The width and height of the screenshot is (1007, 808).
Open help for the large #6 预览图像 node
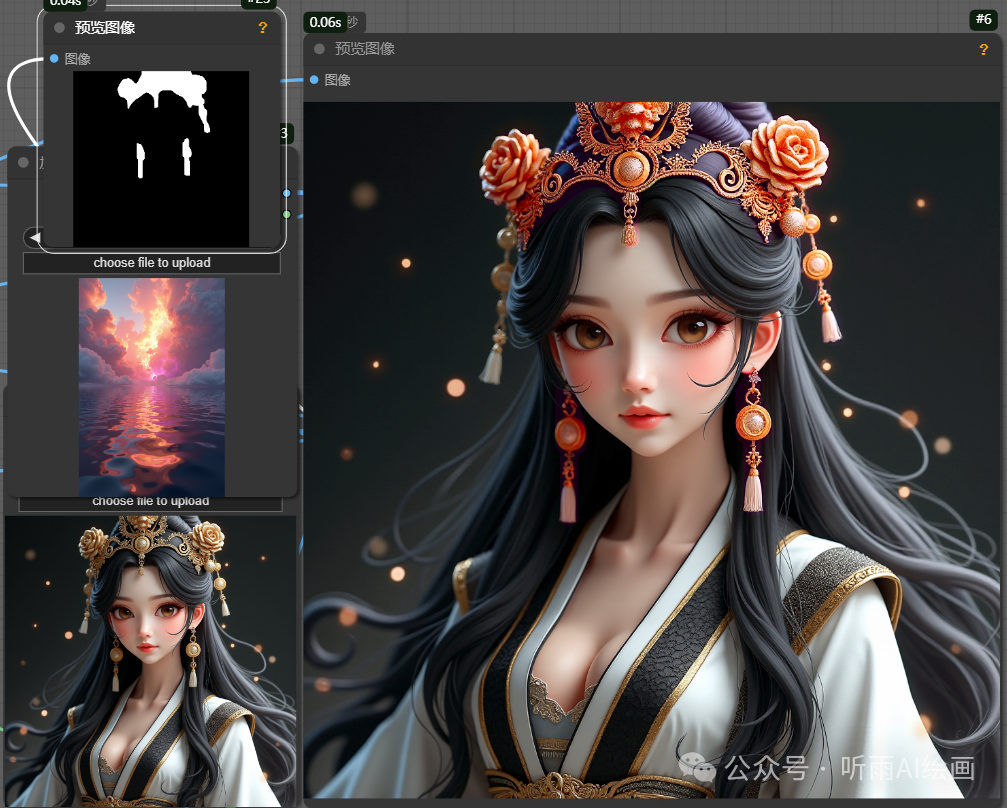(x=983, y=49)
